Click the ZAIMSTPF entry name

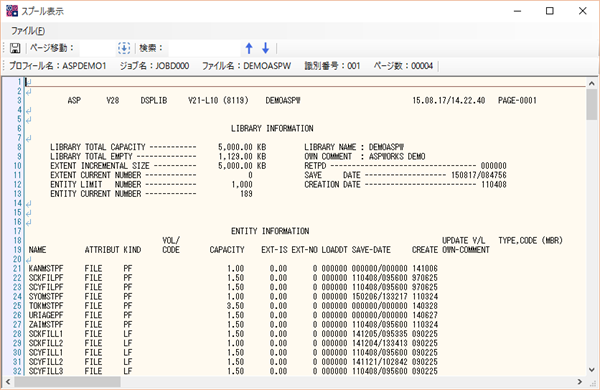(46, 325)
